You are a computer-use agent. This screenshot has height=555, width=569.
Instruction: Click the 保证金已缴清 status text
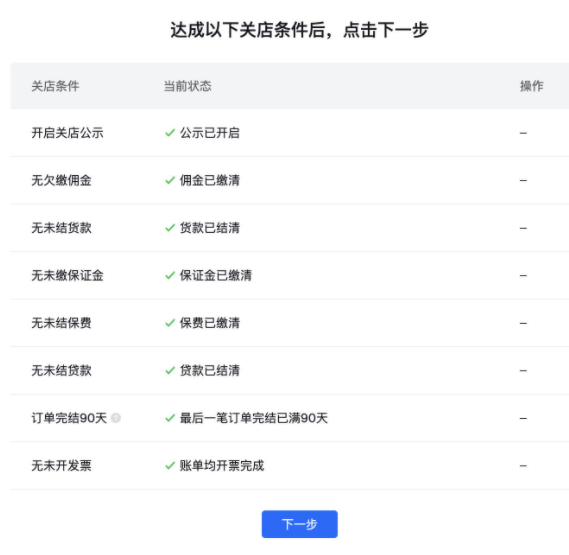tap(216, 276)
